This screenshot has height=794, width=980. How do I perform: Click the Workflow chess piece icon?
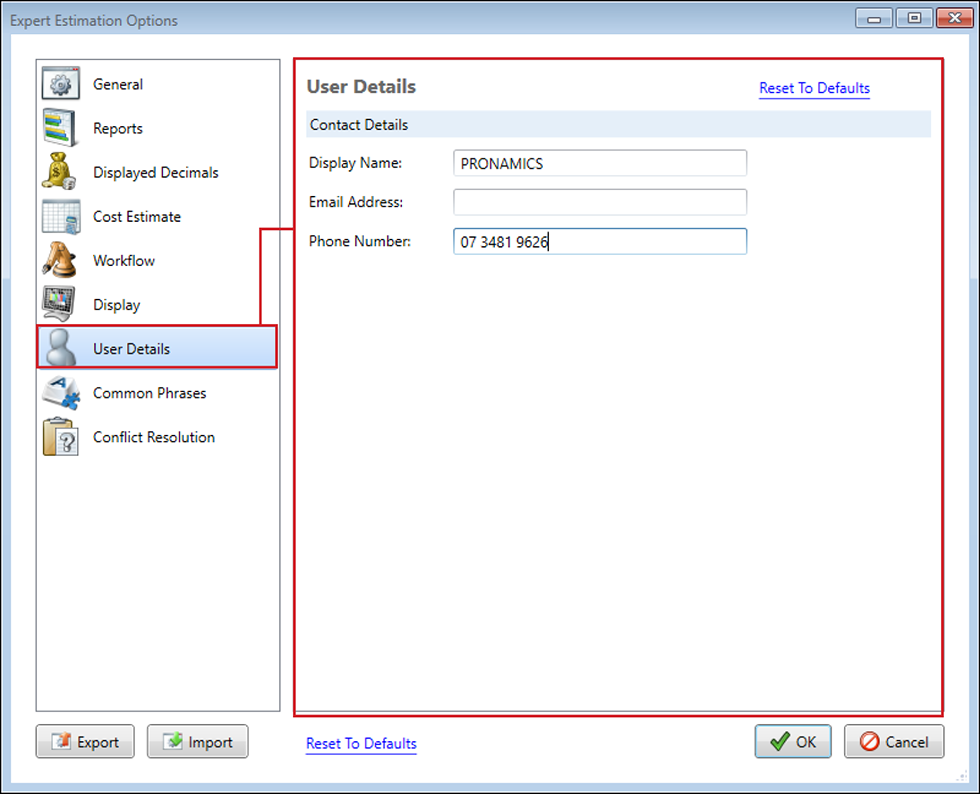(x=60, y=261)
